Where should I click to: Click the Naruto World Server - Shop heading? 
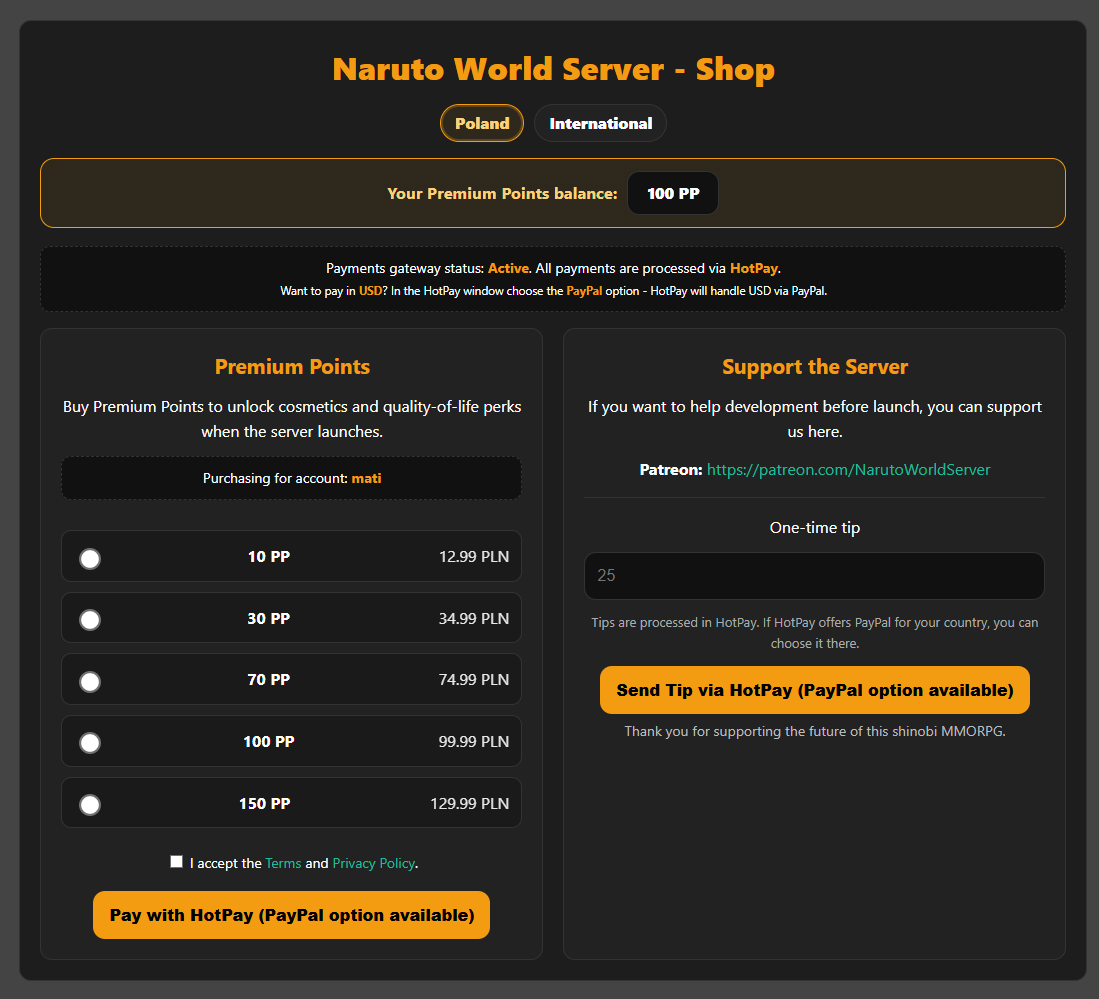tap(553, 69)
